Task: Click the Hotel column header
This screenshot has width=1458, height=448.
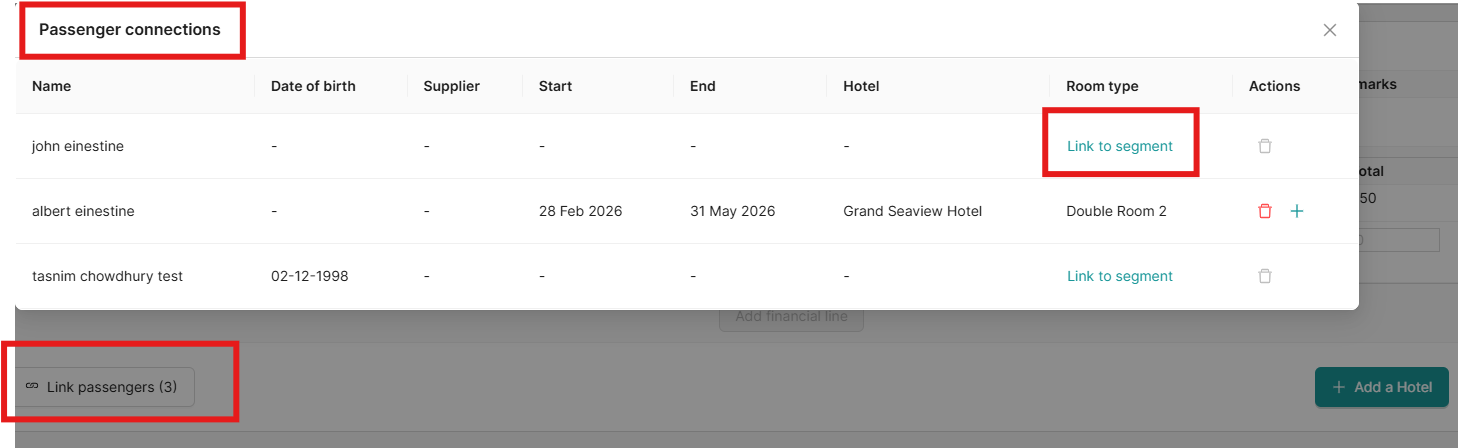Action: point(861,86)
